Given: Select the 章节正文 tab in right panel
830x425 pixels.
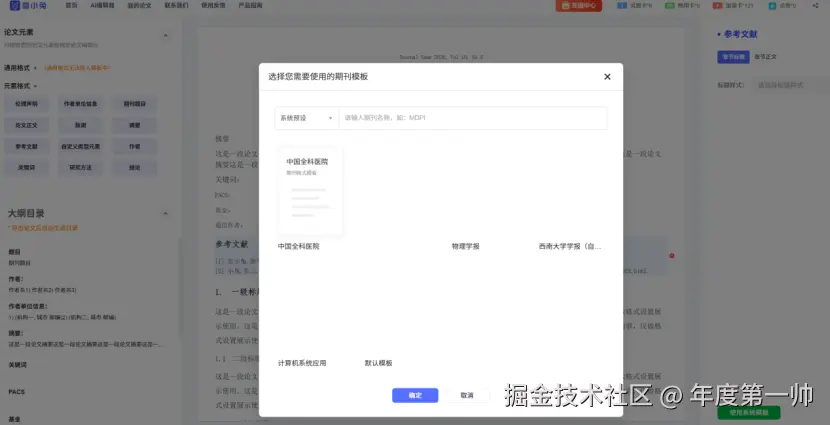Looking at the screenshot, I should (x=765, y=57).
